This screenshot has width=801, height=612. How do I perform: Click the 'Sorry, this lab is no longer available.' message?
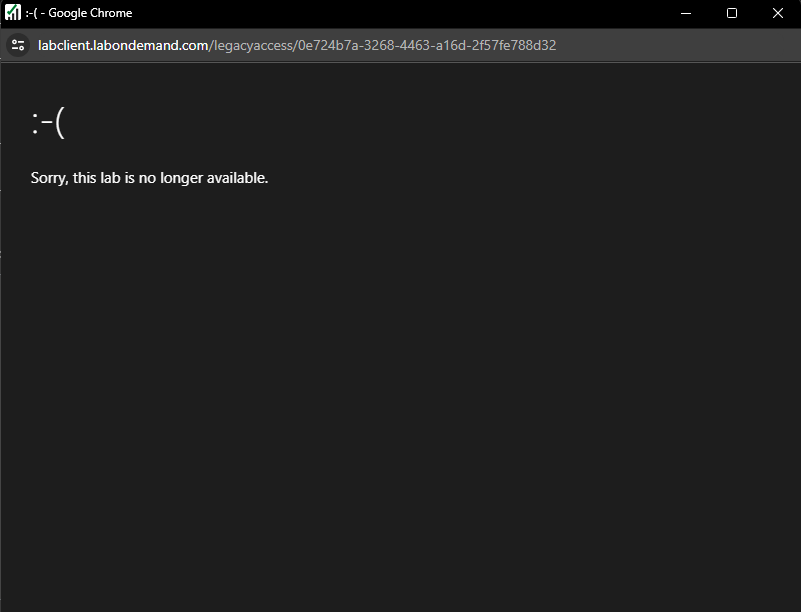pyautogui.click(x=149, y=178)
